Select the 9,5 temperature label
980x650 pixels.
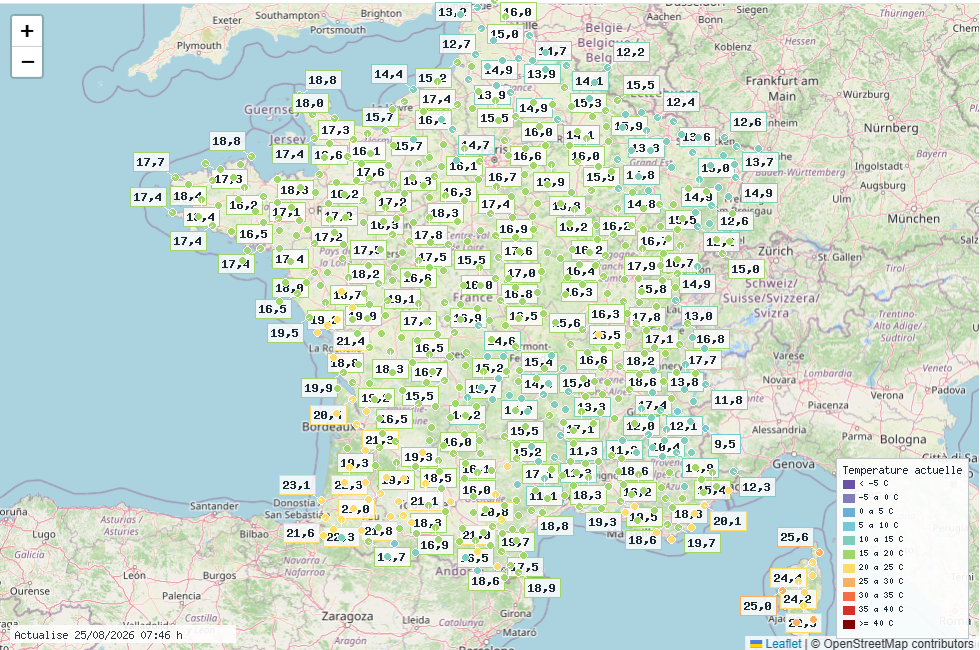click(725, 444)
